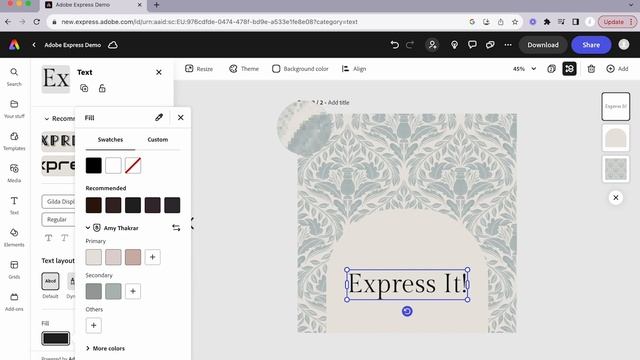Open the chat feedback icon
This screenshot has width=640, height=360.
(x=490, y=45)
